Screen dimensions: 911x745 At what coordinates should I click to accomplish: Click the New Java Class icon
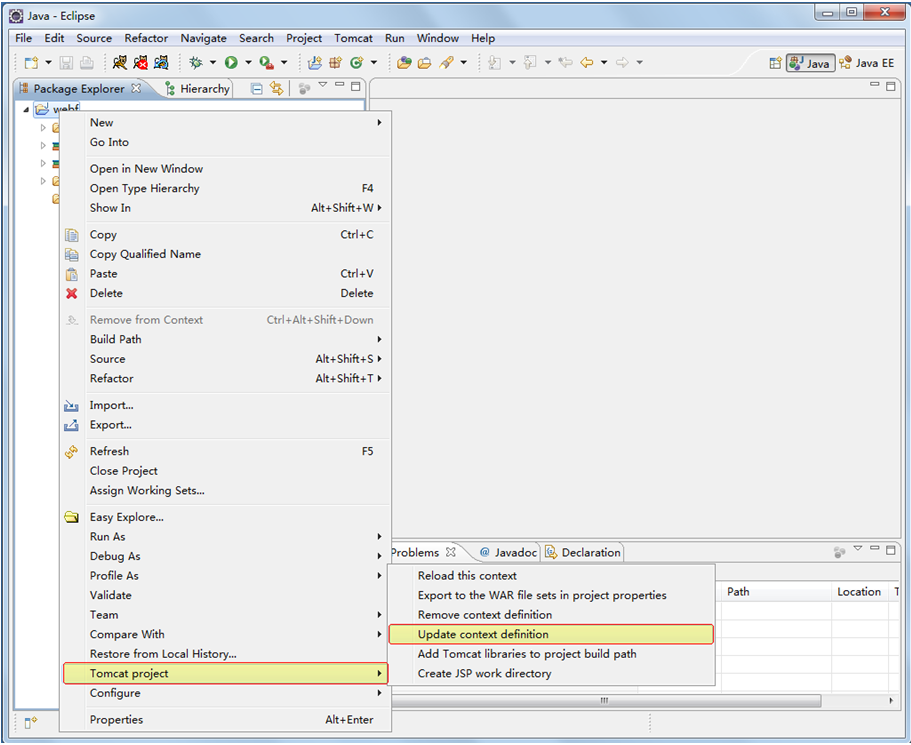pyautogui.click(x=357, y=62)
